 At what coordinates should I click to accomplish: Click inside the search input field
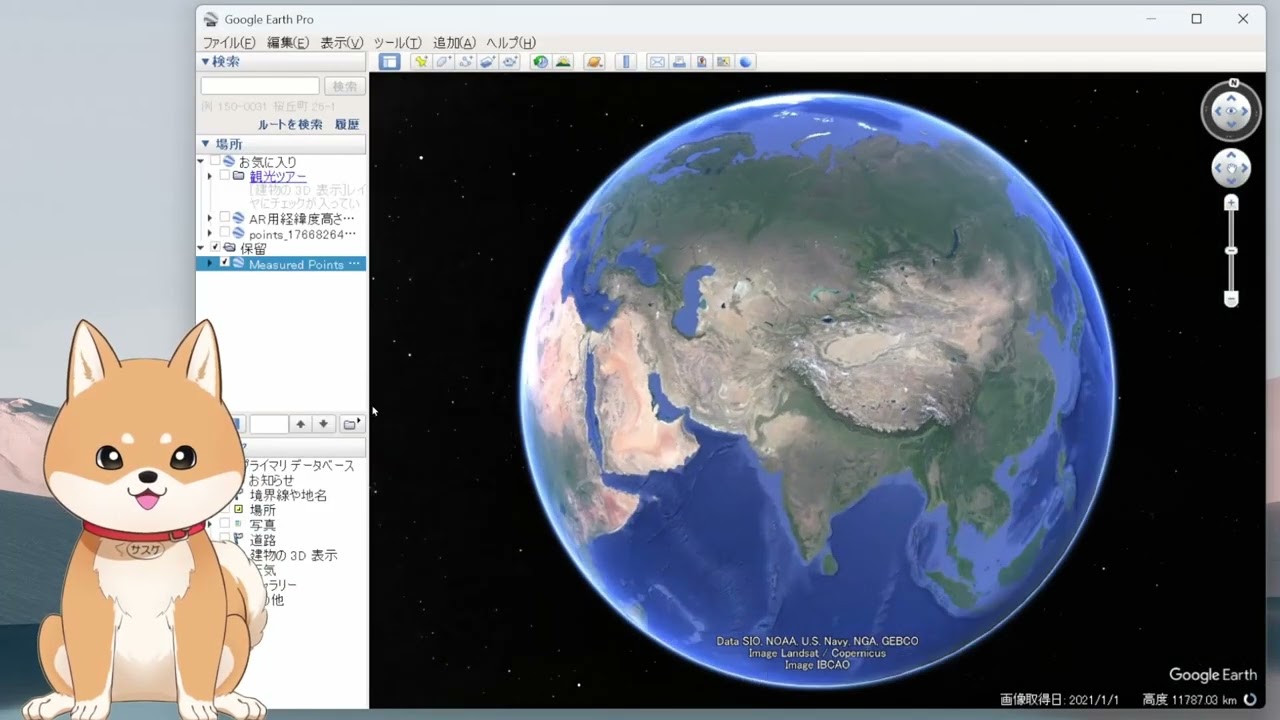tap(260, 86)
